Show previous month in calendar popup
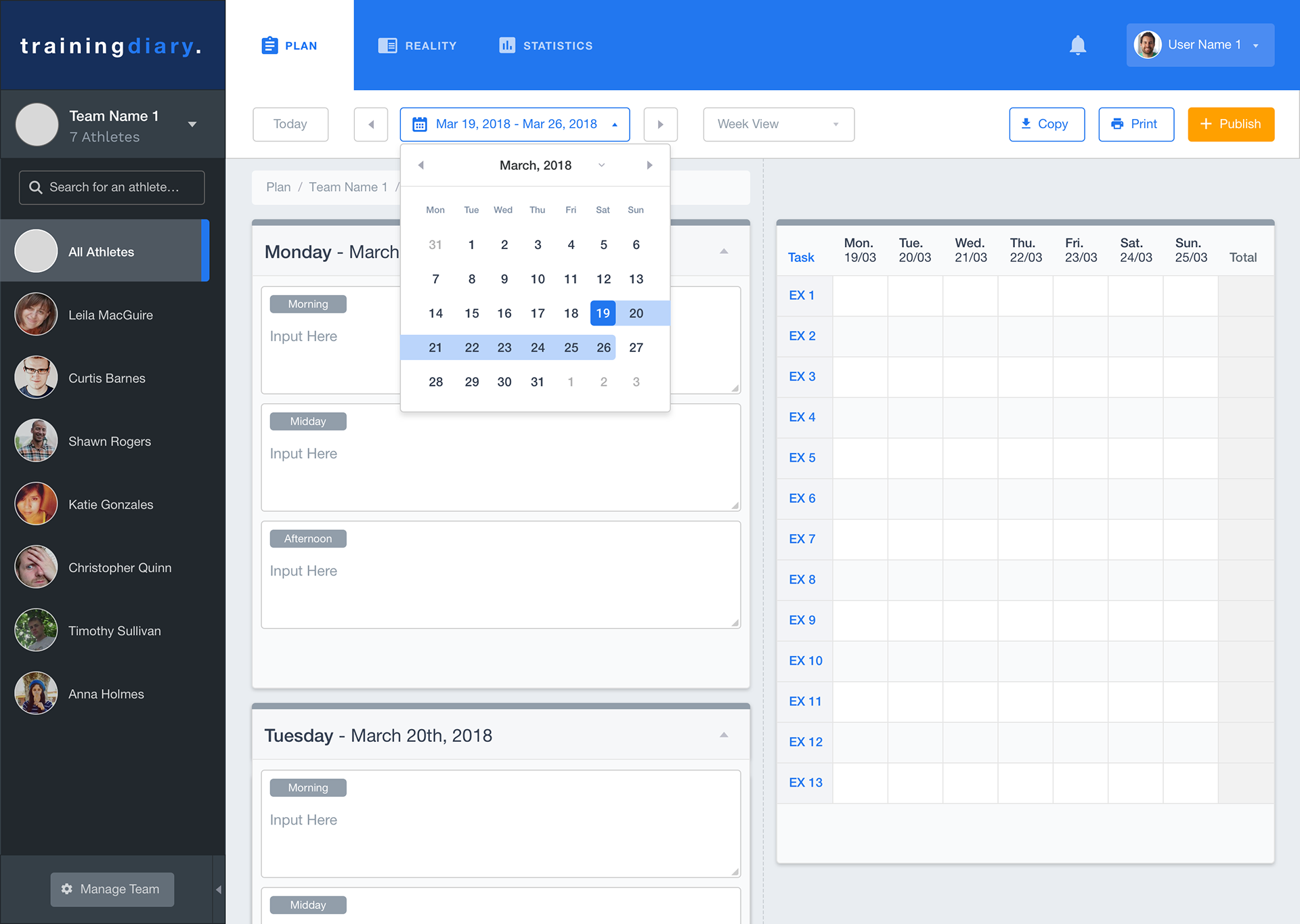 421,165
